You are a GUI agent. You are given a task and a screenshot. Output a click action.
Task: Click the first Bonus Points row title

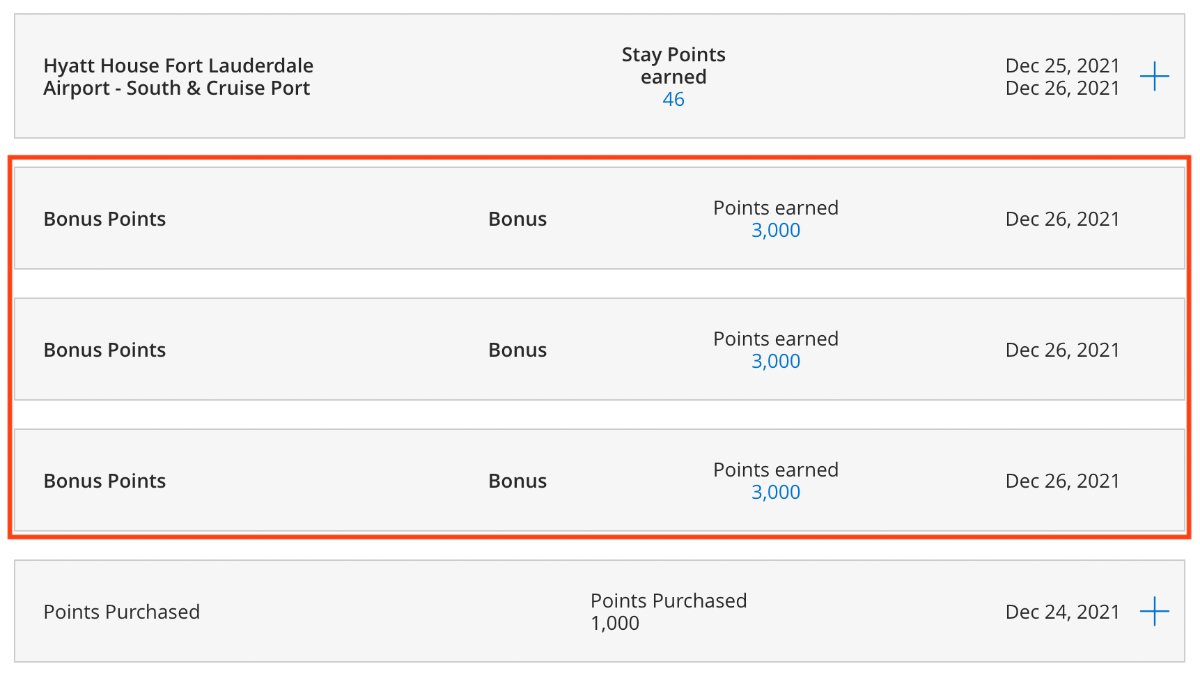tap(105, 219)
